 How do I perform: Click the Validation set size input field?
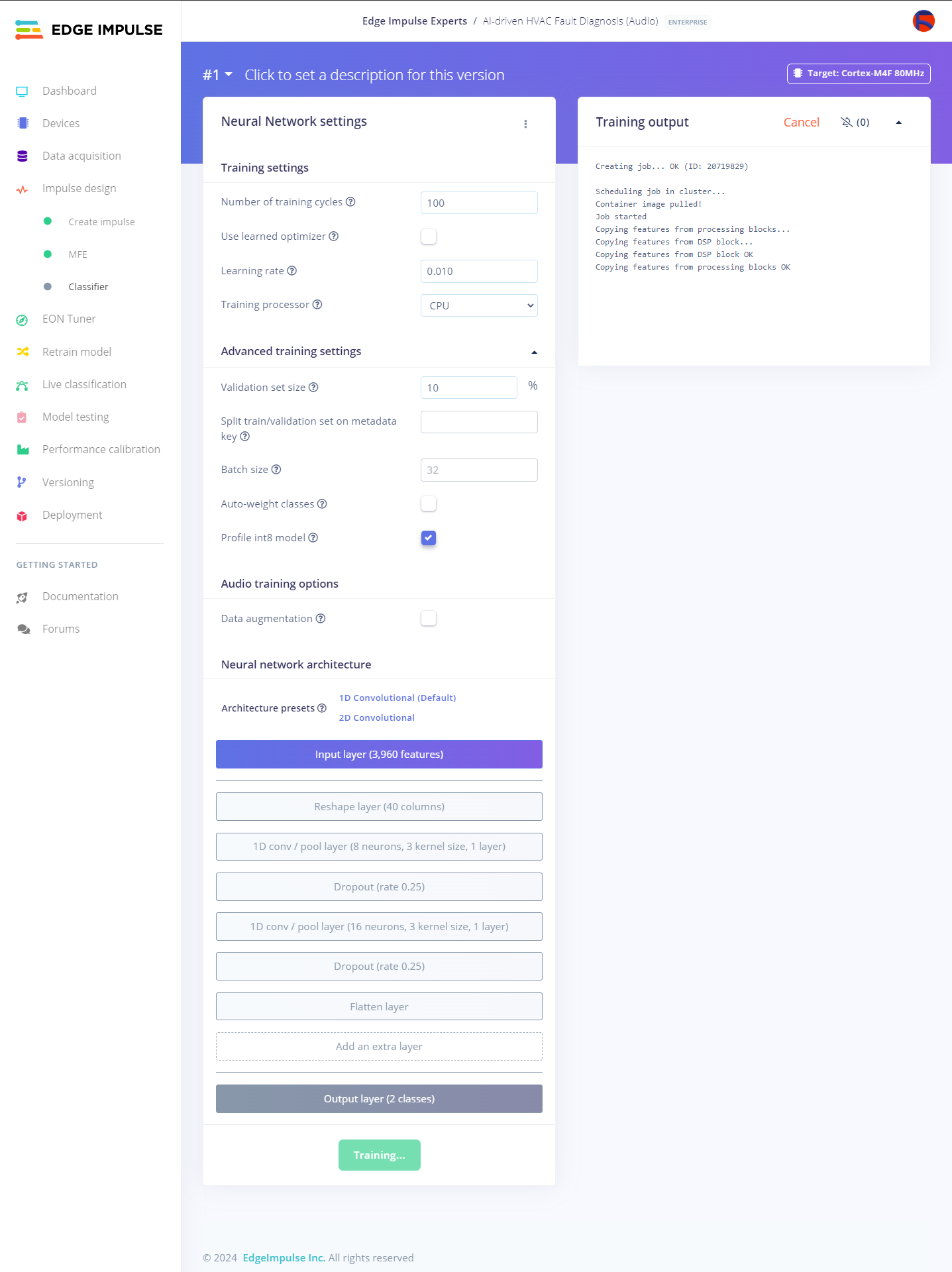click(468, 388)
